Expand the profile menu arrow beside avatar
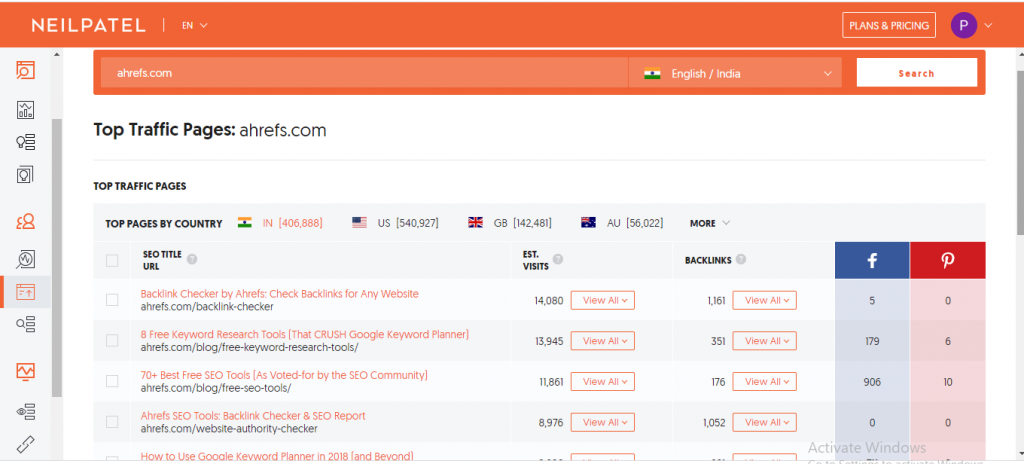 988,25
